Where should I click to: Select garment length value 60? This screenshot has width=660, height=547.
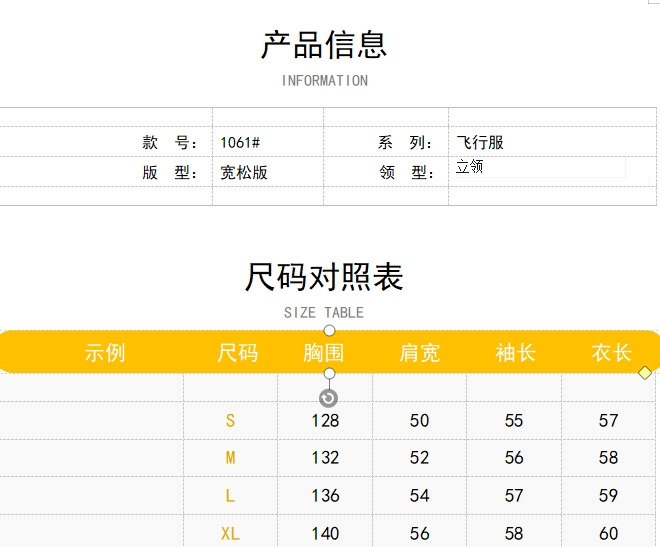609,534
